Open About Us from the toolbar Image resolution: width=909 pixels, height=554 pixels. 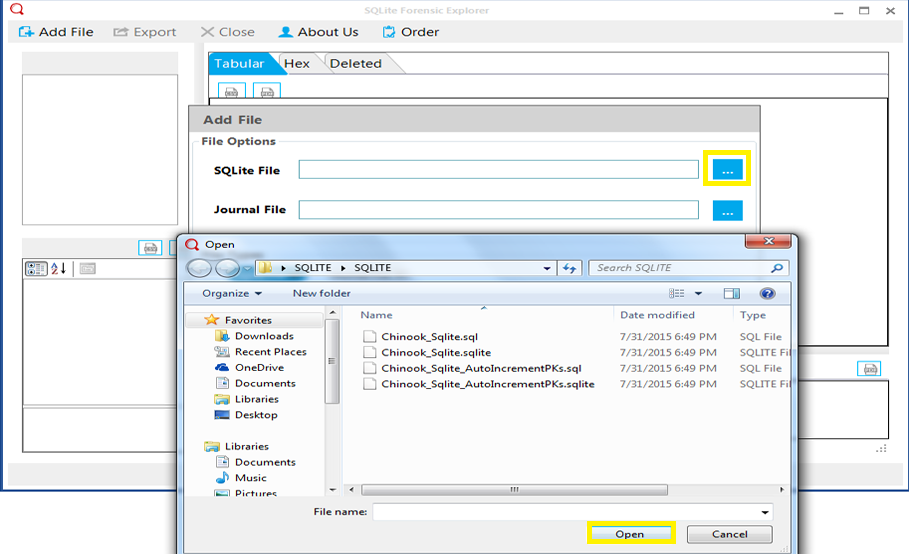318,32
